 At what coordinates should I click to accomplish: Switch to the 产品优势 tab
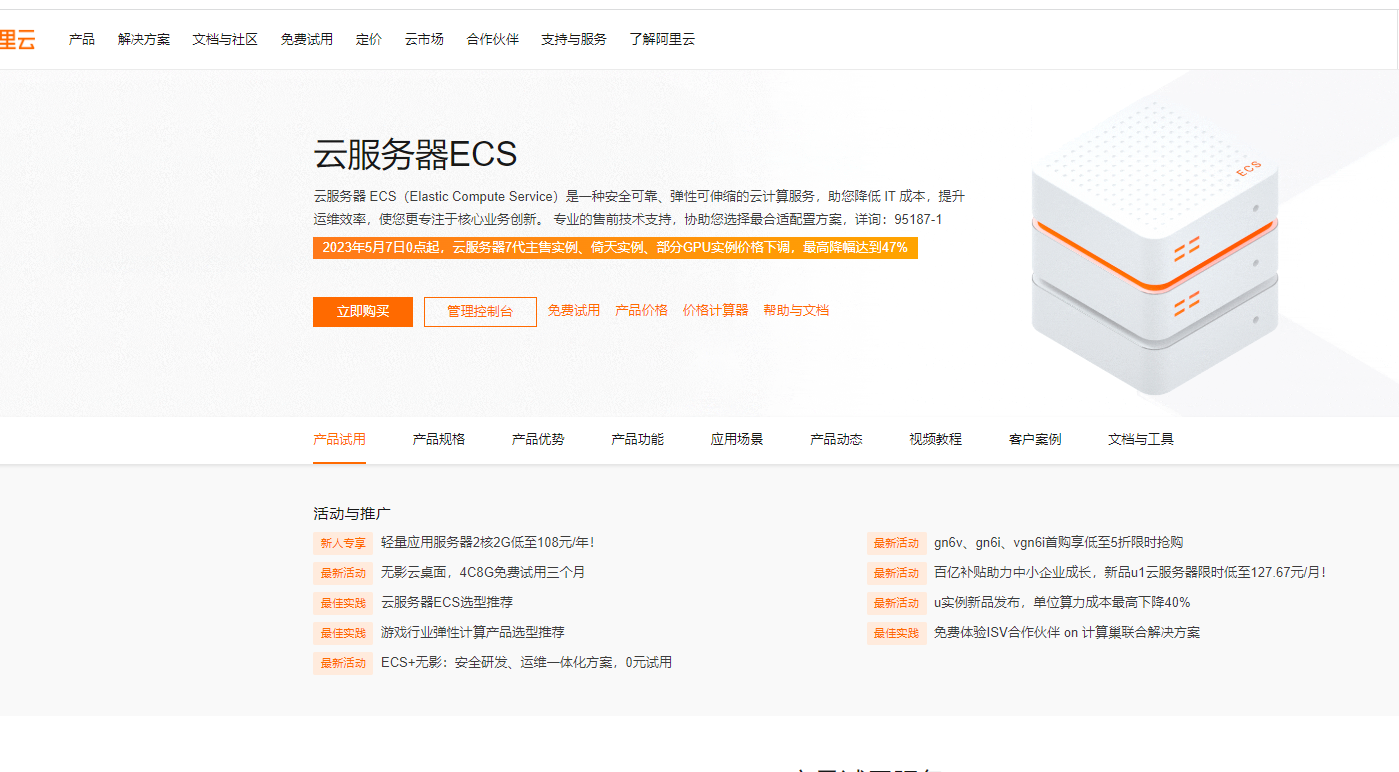pyautogui.click(x=538, y=439)
